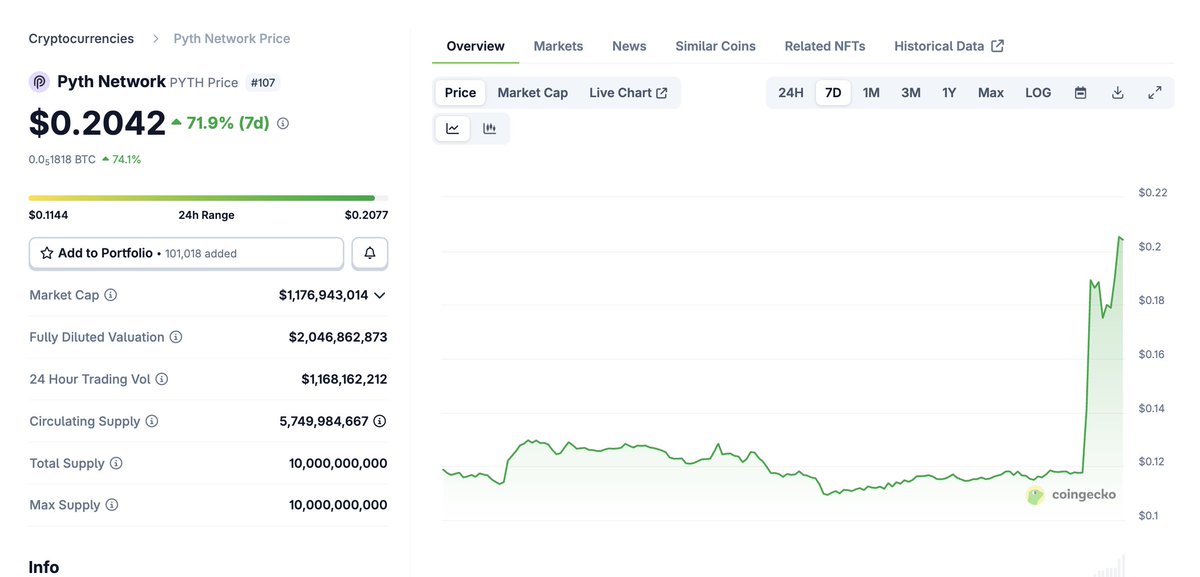This screenshot has height=577, width=1200.
Task: Select Market Cap chart mode
Action: (x=533, y=92)
